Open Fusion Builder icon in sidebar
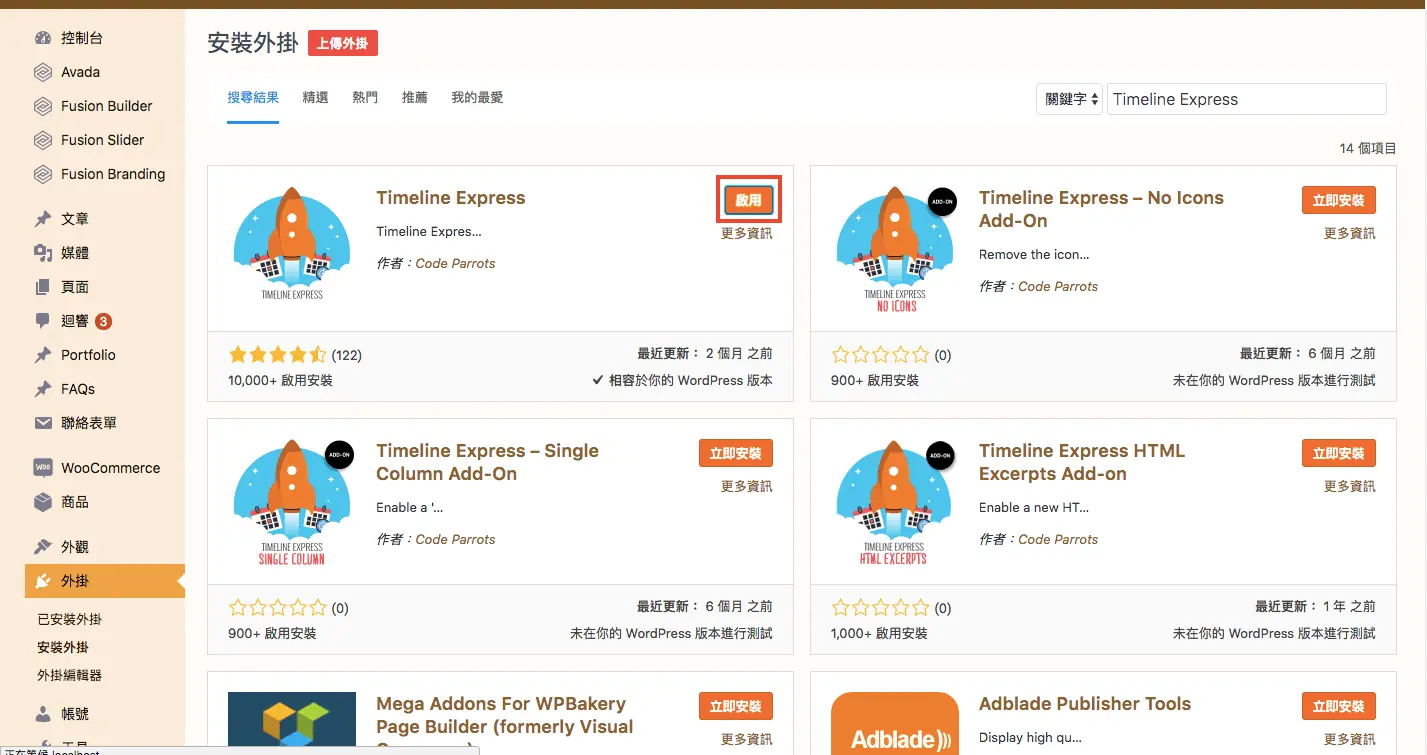This screenshot has width=1427, height=755. pos(43,106)
